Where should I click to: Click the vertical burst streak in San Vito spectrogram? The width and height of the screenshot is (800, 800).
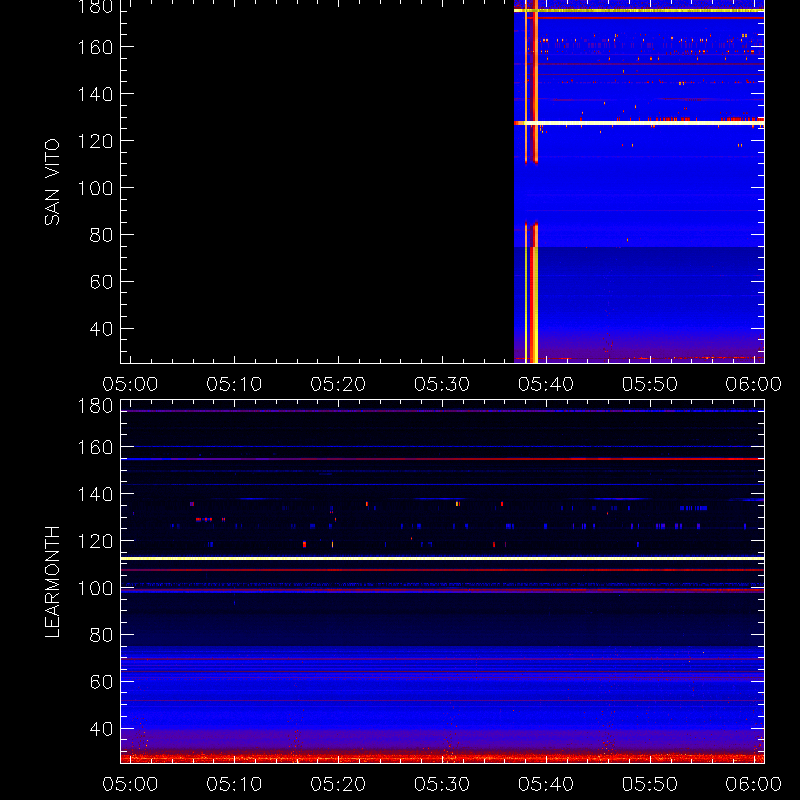[x=532, y=181]
